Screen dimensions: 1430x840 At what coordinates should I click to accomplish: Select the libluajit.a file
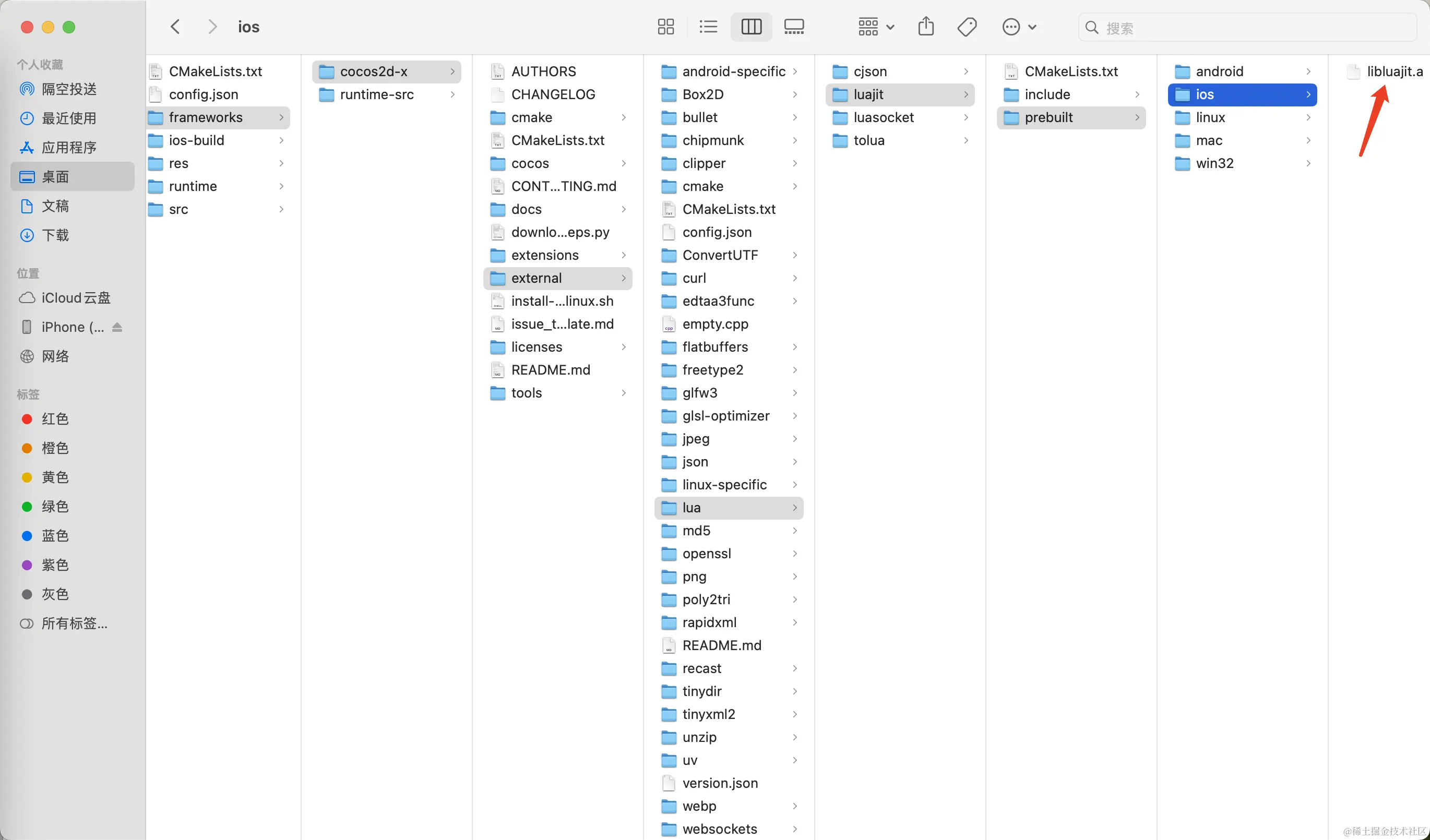click(x=1393, y=71)
